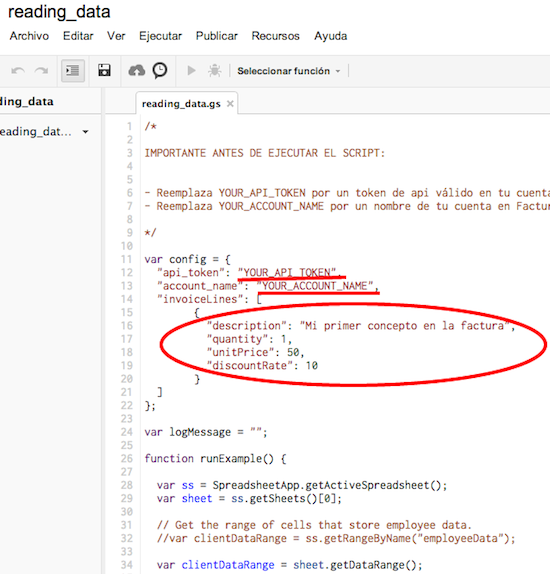Start debugging with the bug icon
The image size is (550, 574).
click(215, 70)
